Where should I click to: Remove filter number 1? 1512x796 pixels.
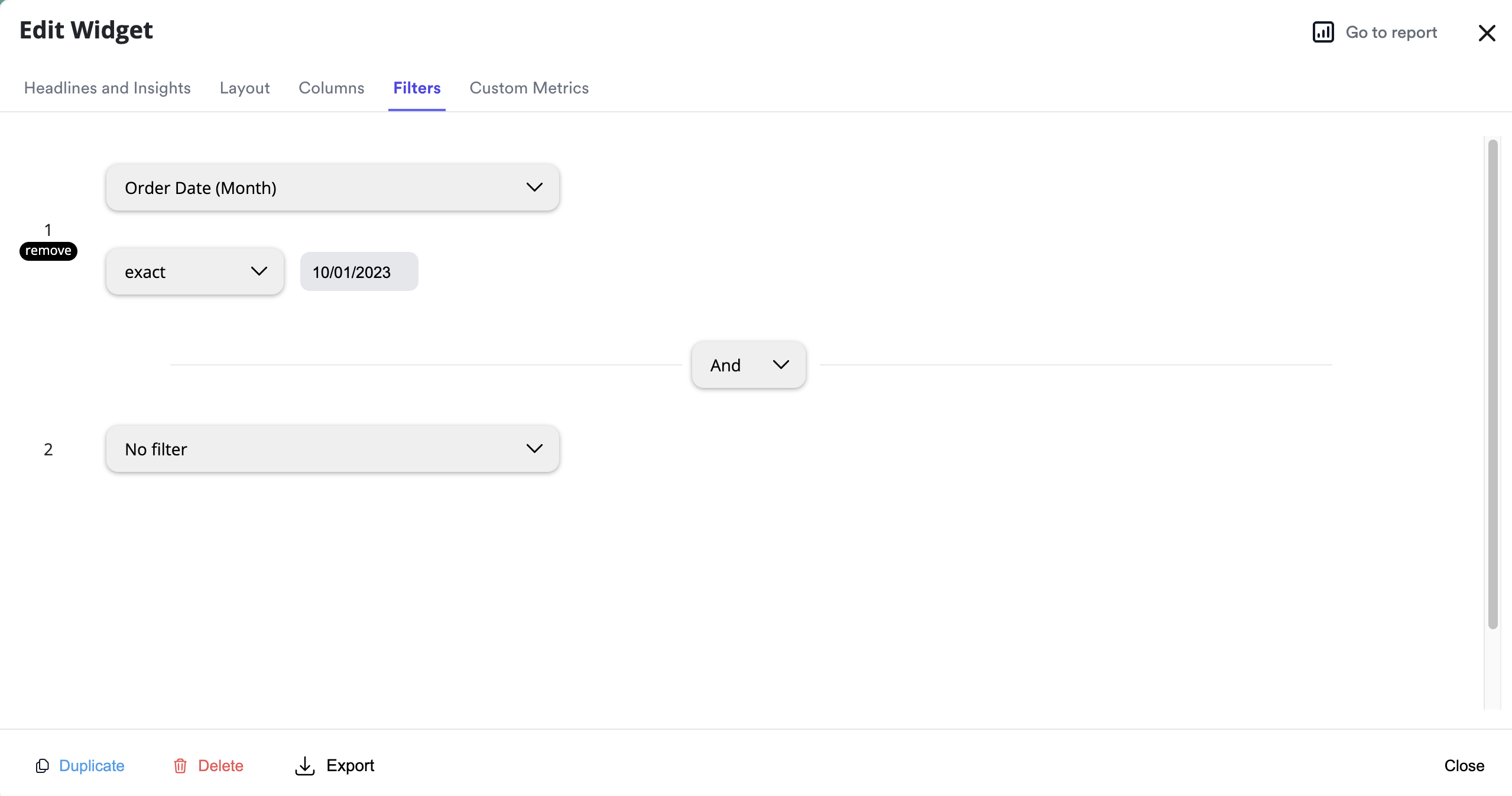[x=48, y=251]
